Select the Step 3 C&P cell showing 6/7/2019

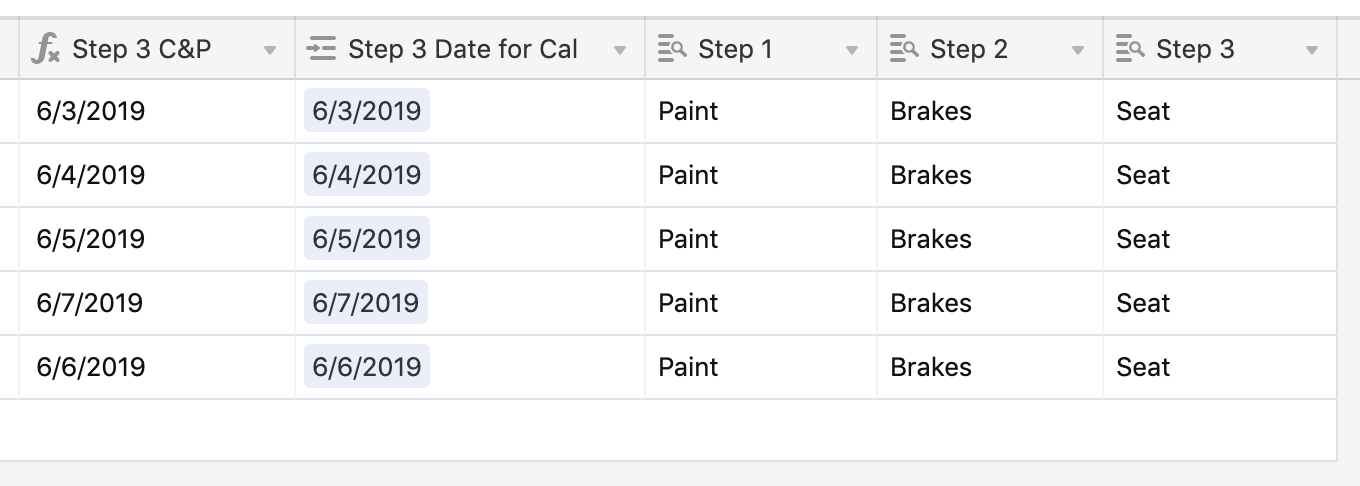pyautogui.click(x=157, y=303)
